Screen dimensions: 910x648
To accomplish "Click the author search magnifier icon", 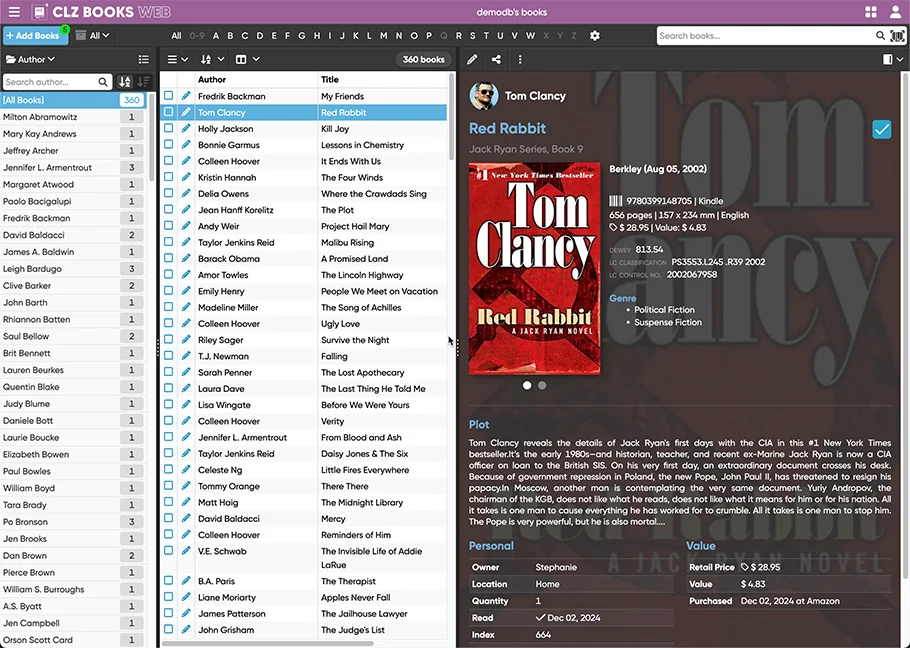I will (103, 82).
